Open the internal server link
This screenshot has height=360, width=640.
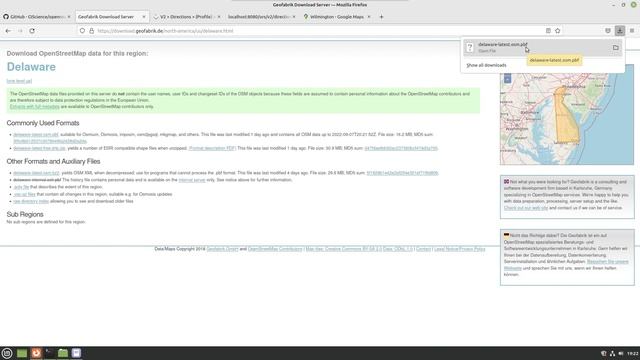point(192,180)
